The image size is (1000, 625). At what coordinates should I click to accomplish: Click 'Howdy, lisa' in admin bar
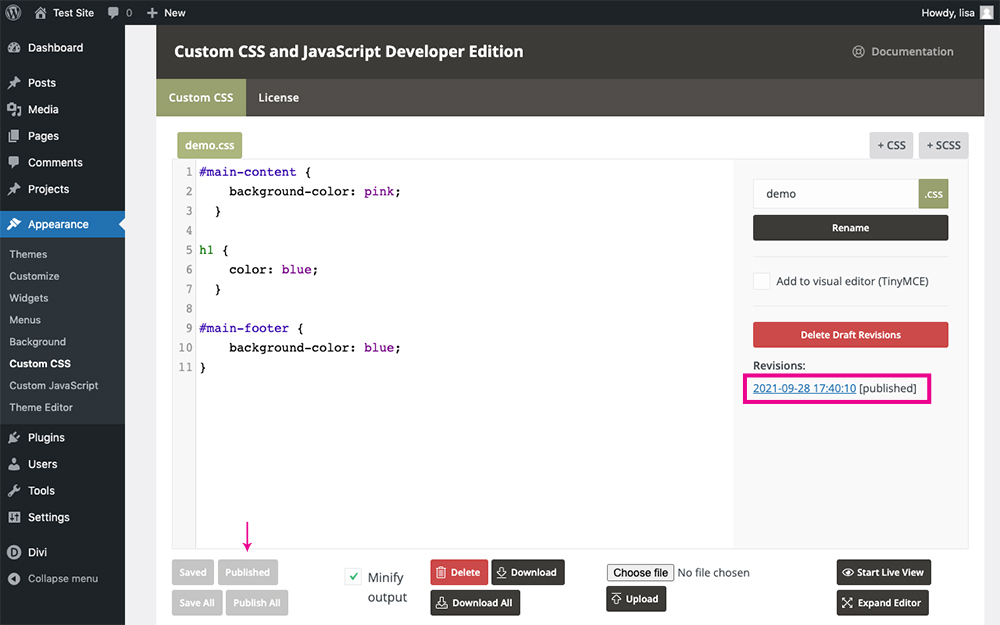[x=948, y=13]
